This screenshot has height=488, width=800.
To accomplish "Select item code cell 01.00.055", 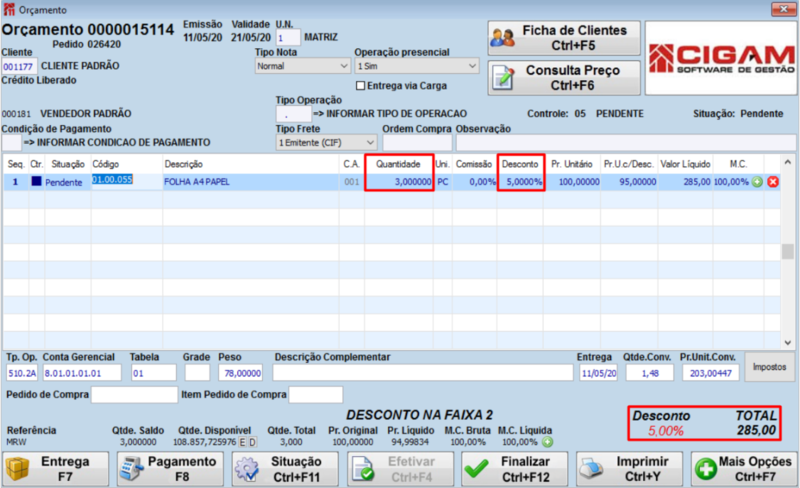I will pyautogui.click(x=127, y=182).
